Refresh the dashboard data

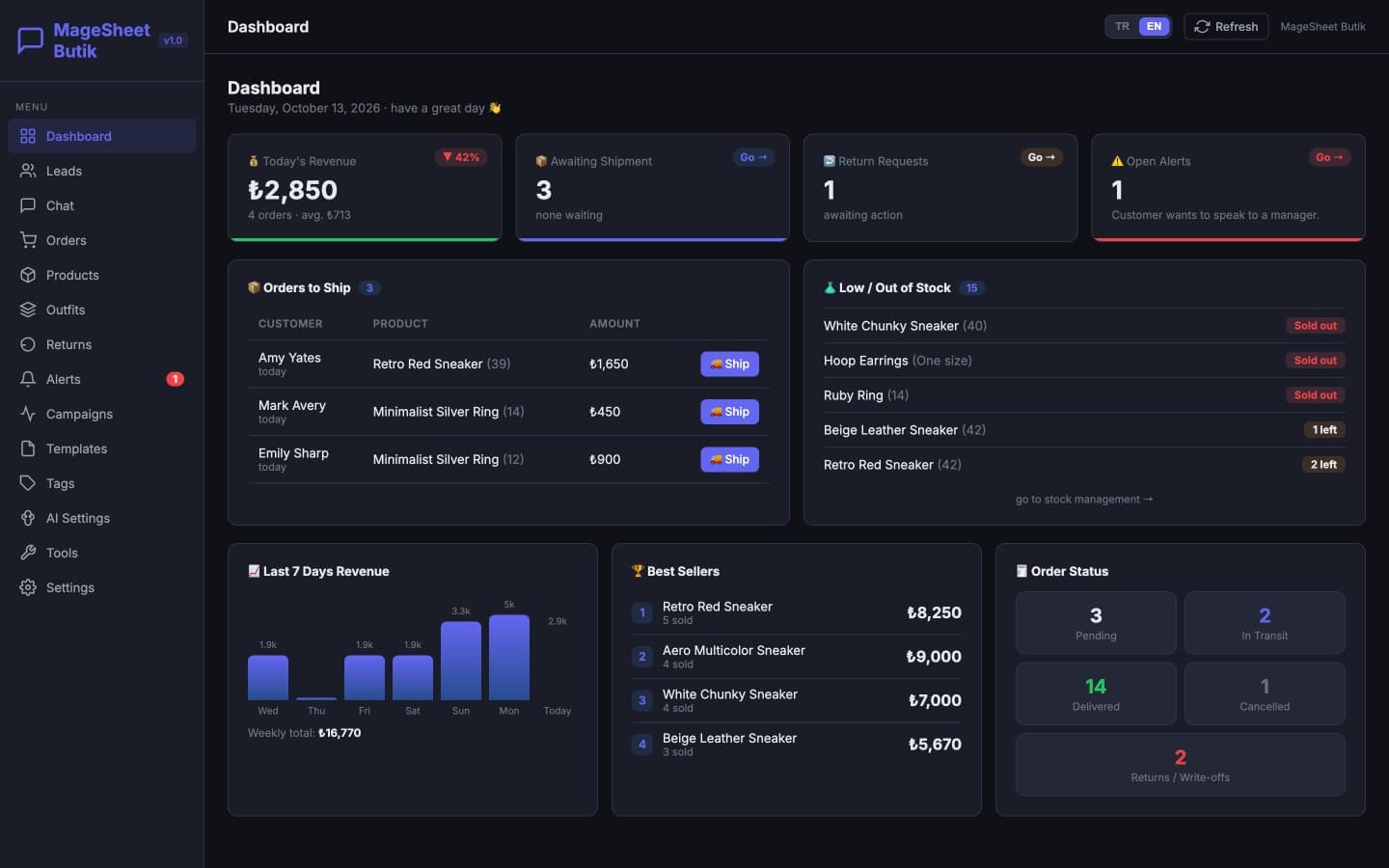1226,27
